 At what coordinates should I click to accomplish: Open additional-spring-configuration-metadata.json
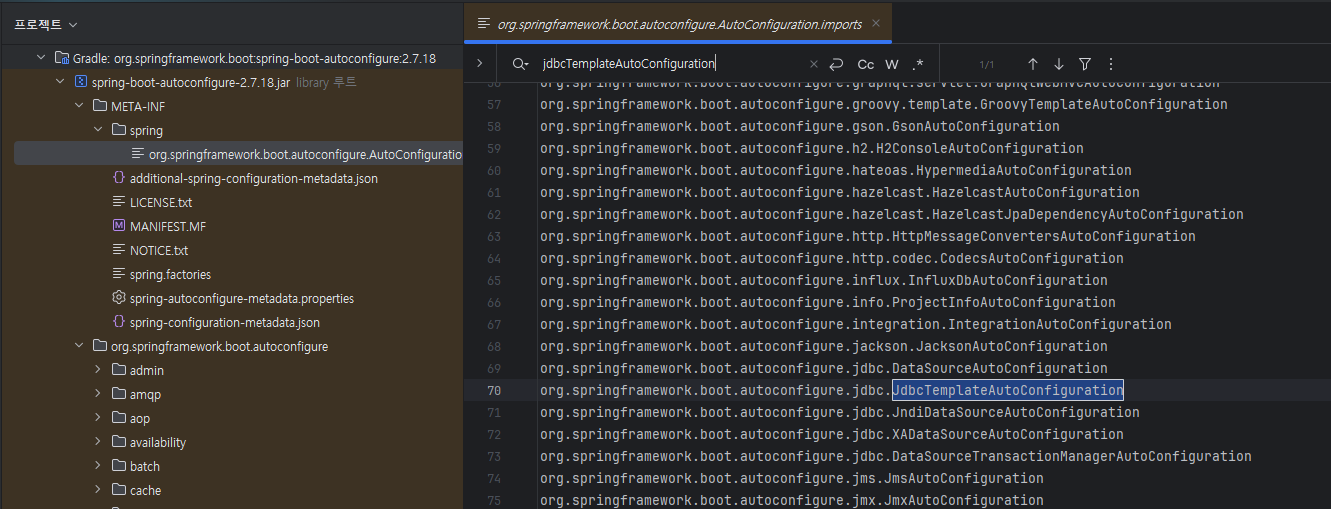254,178
